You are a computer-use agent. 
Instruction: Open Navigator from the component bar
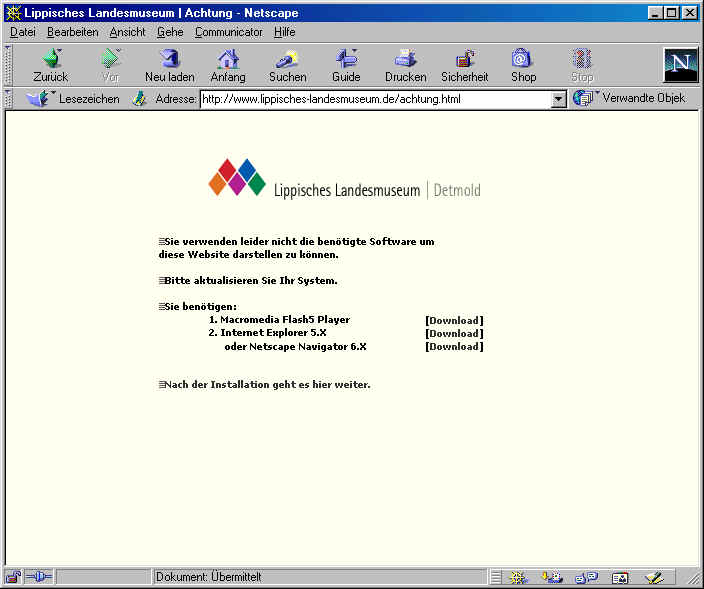(x=518, y=577)
